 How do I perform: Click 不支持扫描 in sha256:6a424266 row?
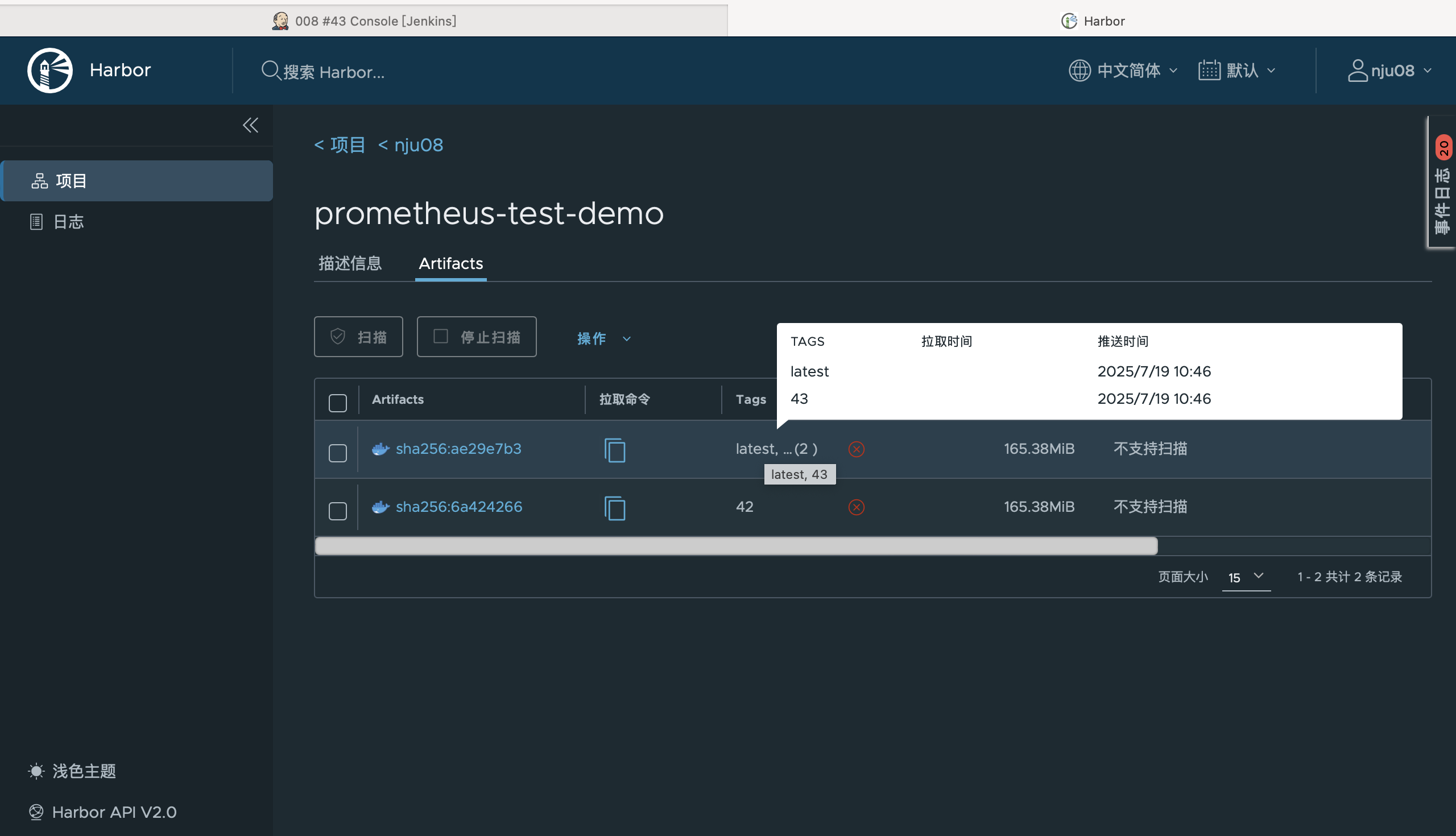(x=1150, y=507)
